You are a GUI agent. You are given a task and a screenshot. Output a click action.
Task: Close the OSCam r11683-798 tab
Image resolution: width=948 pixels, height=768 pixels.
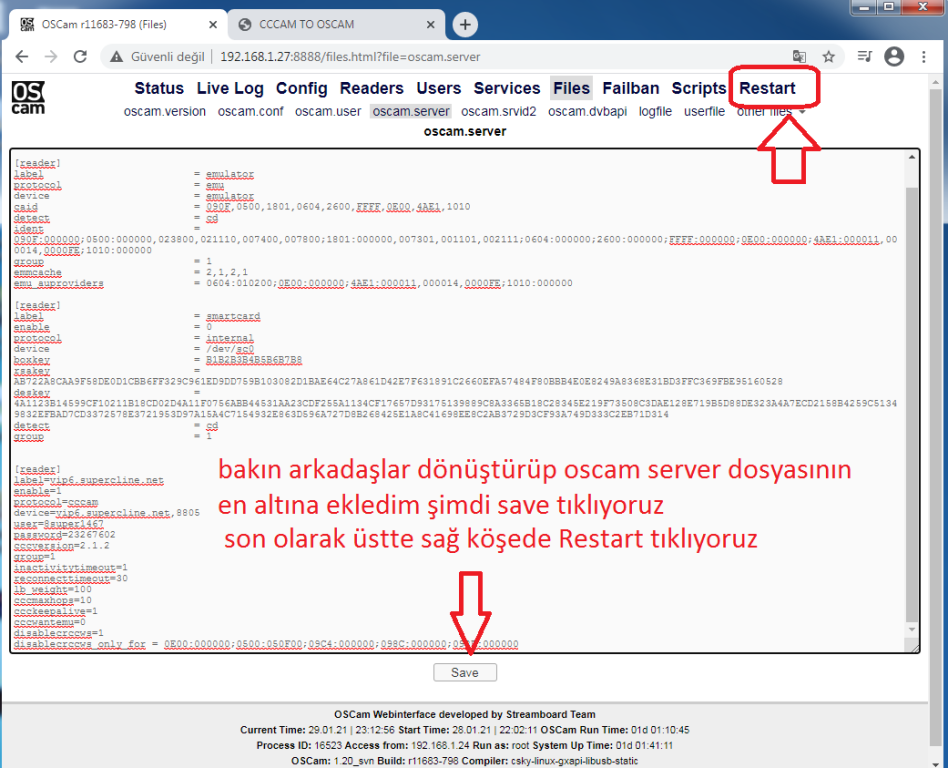[x=213, y=25]
